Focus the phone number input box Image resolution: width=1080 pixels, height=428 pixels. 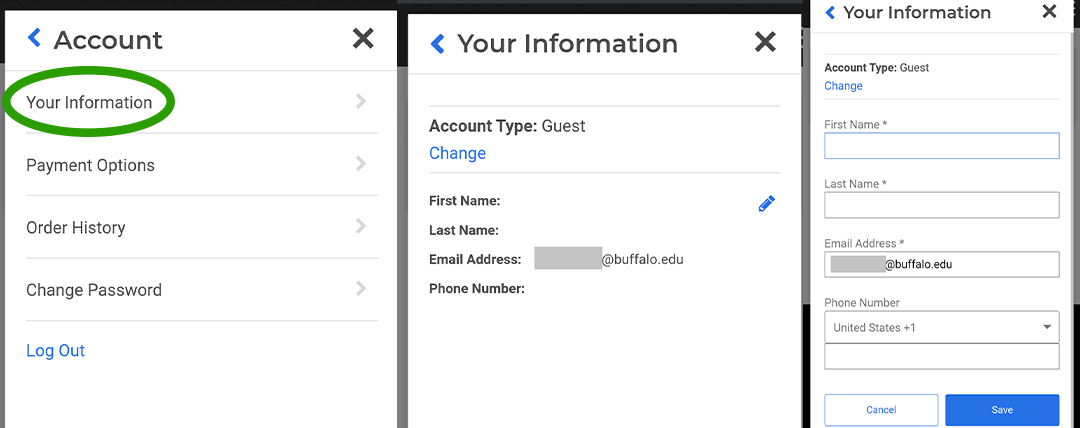(942, 356)
